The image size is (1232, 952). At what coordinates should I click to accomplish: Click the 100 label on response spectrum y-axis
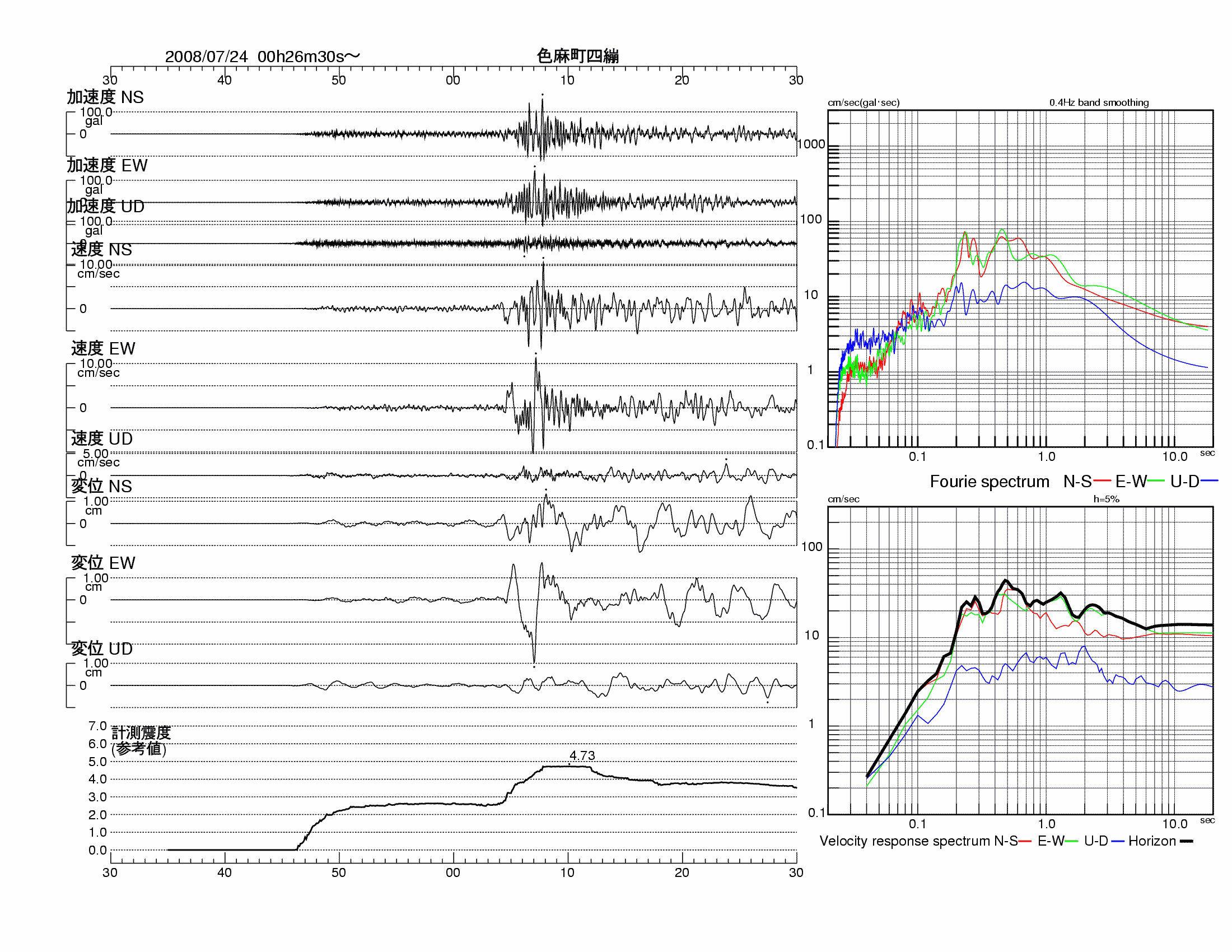point(812,547)
